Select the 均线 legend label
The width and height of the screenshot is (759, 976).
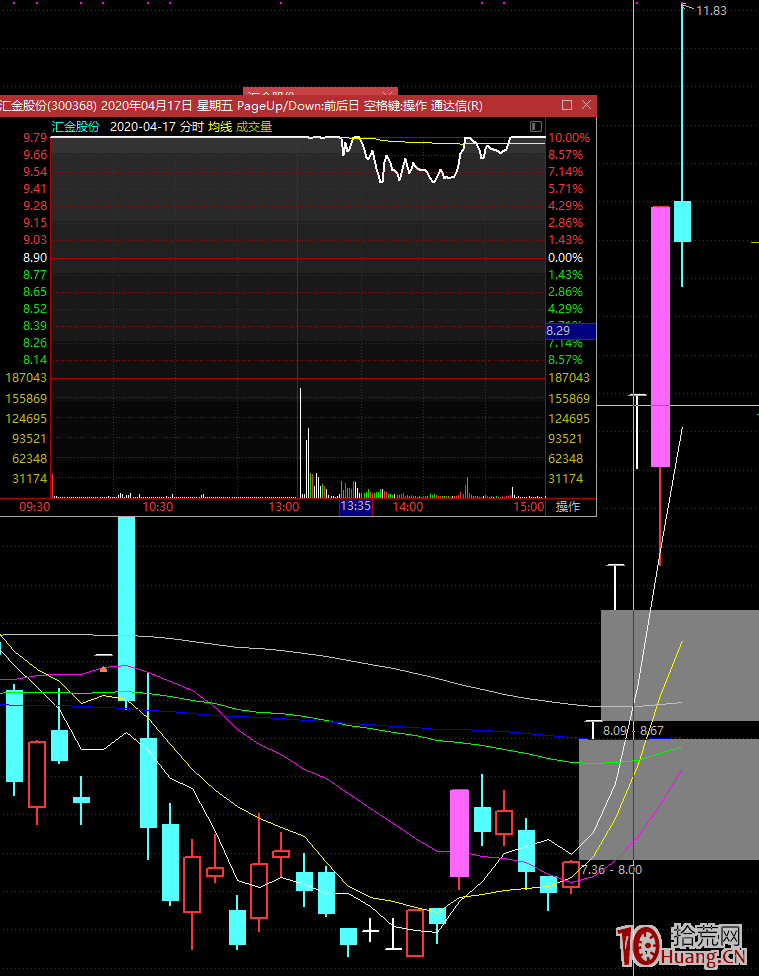[219, 127]
